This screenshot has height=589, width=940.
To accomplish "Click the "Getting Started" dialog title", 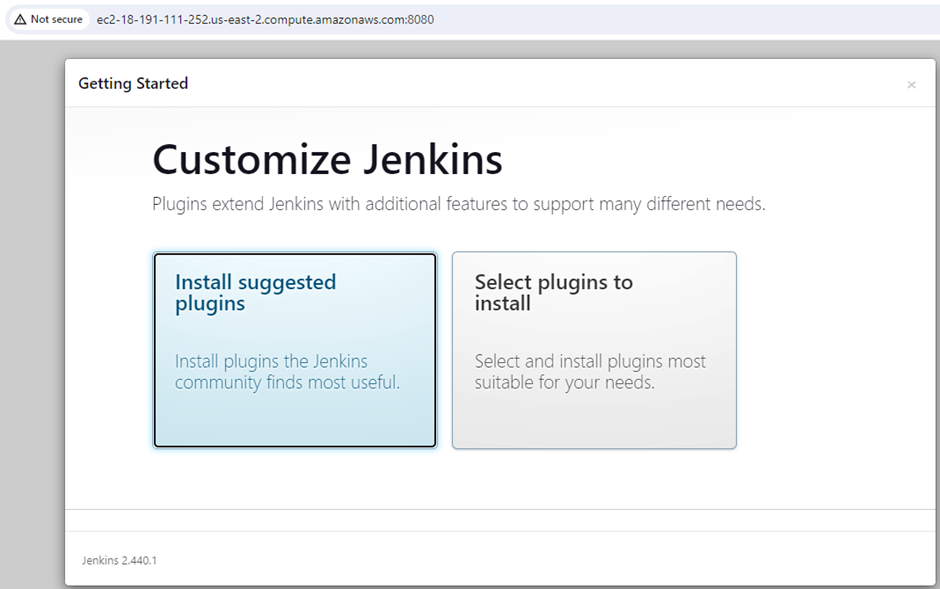I will 133,83.
